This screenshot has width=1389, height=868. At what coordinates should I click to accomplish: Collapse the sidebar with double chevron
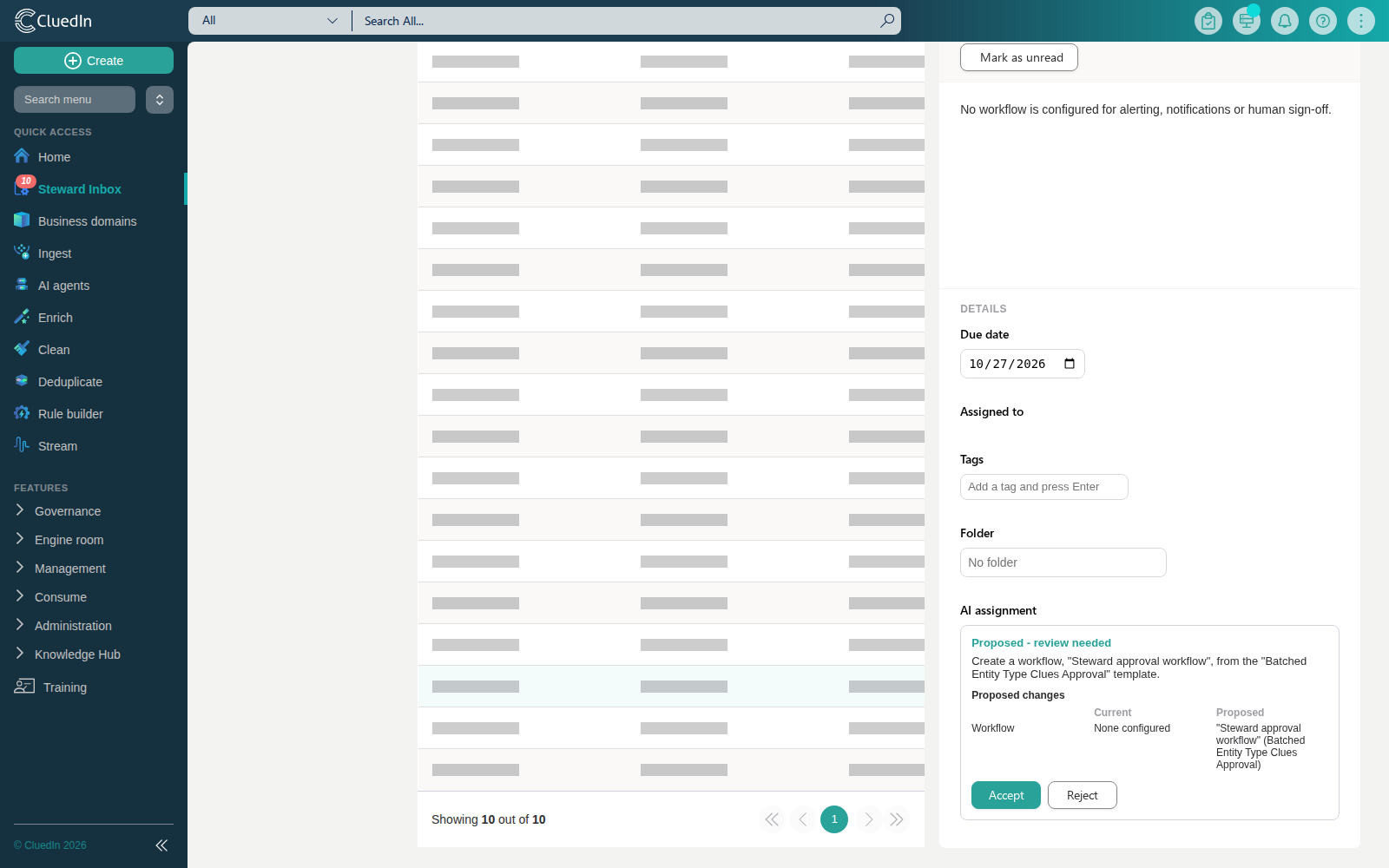click(x=161, y=845)
